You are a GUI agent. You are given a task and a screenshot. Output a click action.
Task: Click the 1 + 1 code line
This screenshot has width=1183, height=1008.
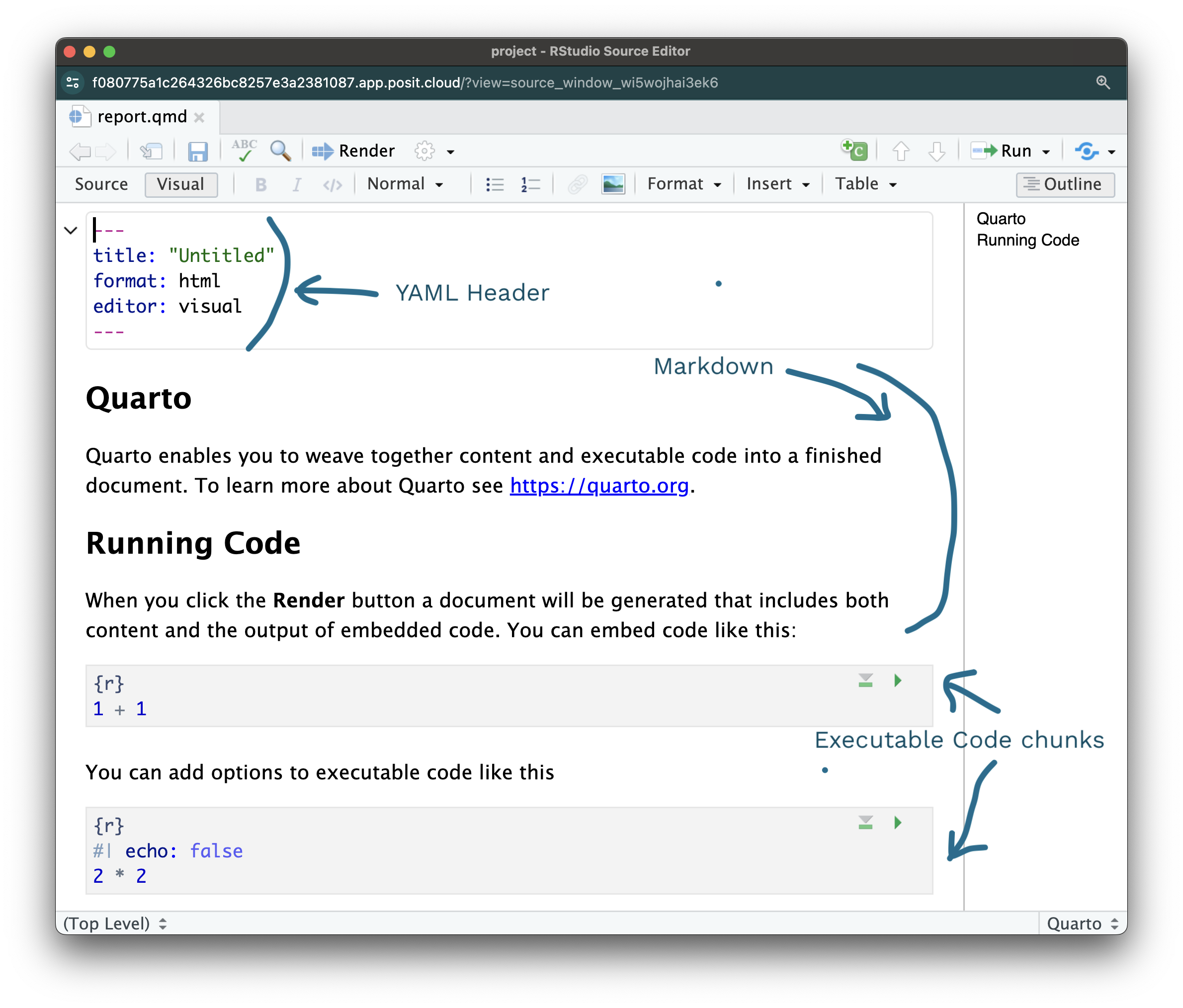120,709
